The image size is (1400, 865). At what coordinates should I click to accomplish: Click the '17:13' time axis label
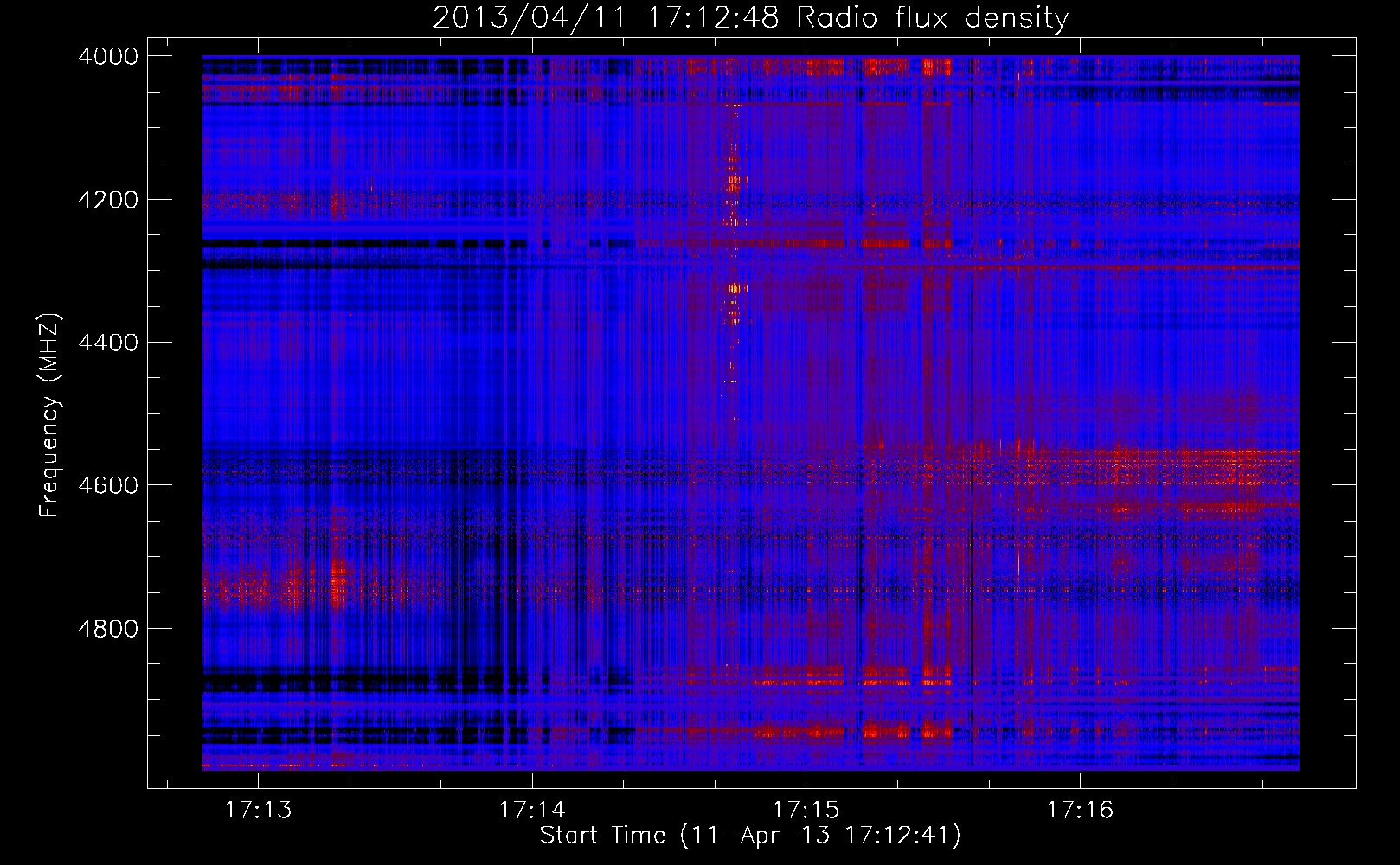(258, 810)
